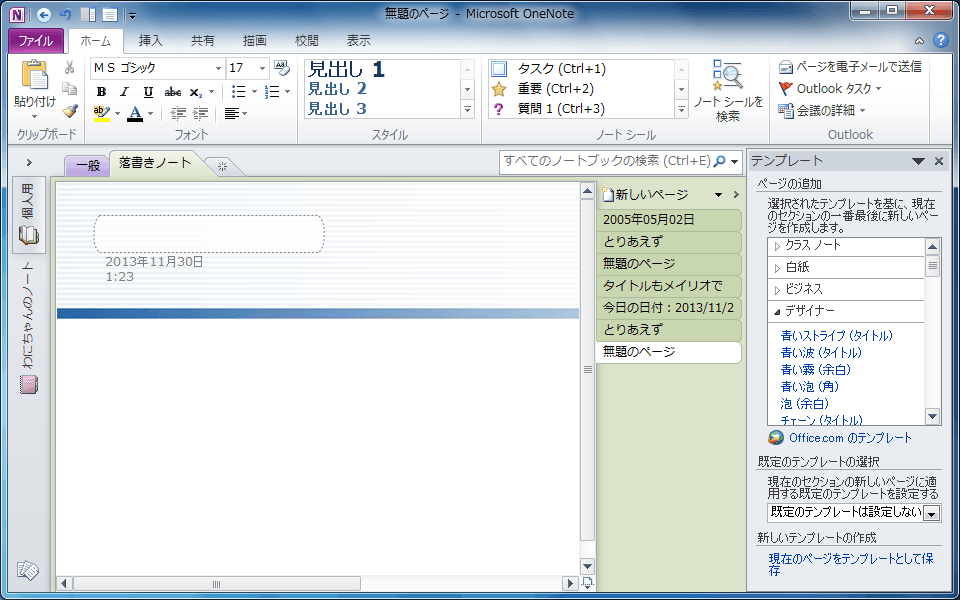Toggle underline formatting
The image size is (960, 600).
pos(148,92)
